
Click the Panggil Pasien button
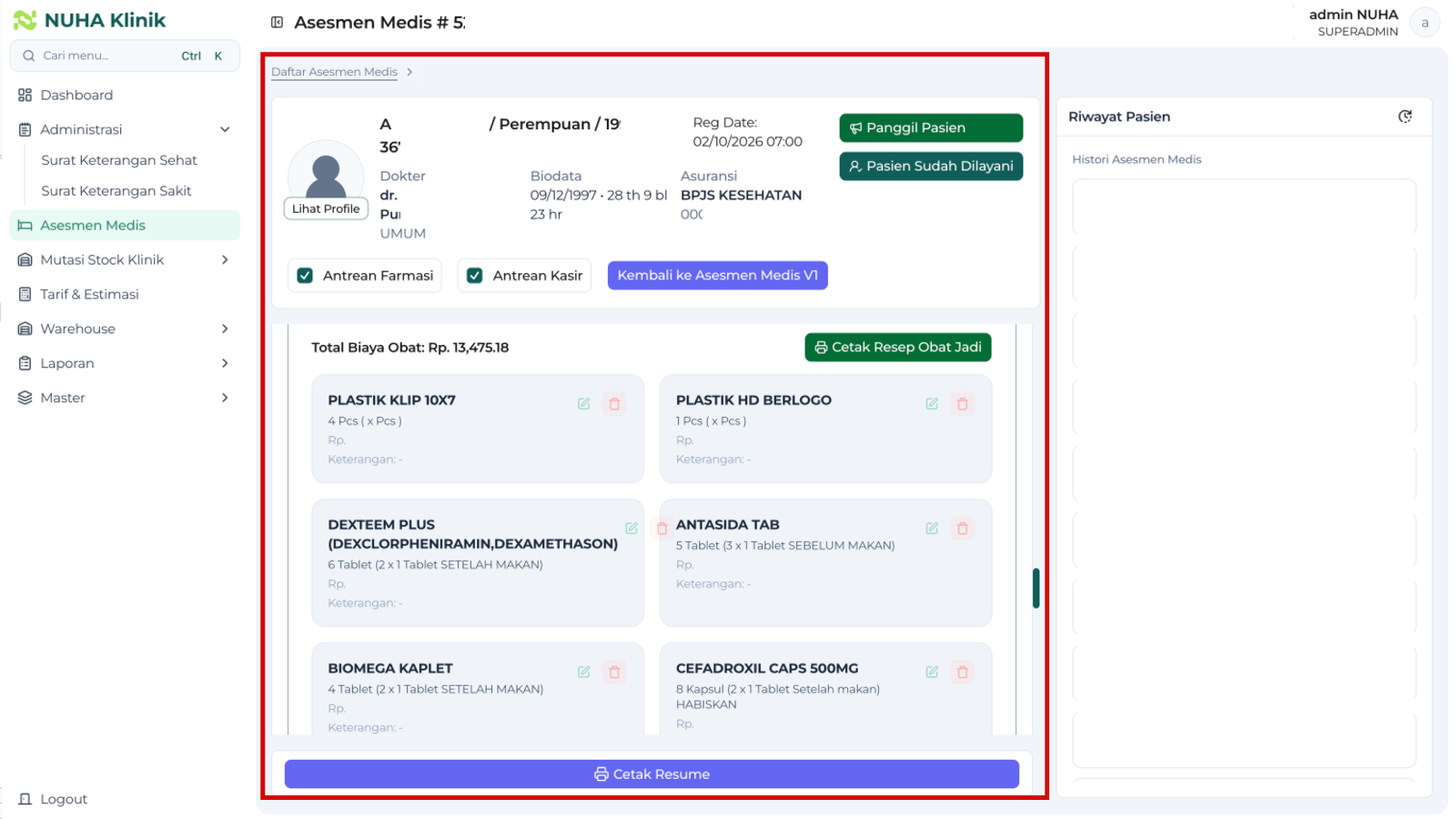[x=931, y=128]
